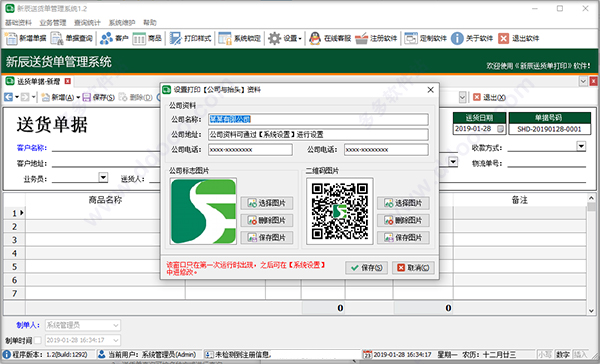This screenshot has height=364, width=600.
Task: Click 保存图片 for the company logo
Action: (267, 238)
